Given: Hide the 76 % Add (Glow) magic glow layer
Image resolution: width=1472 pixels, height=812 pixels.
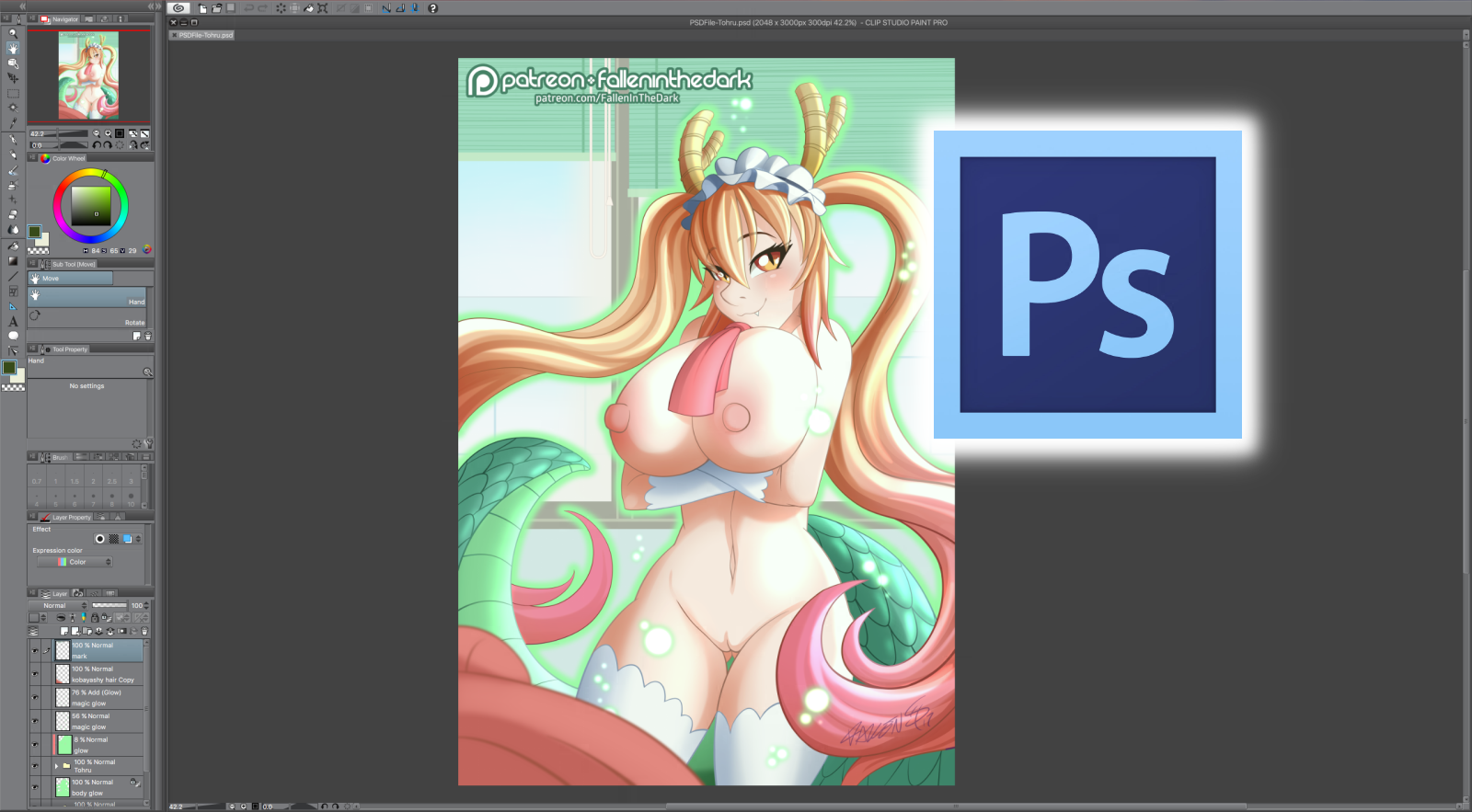Looking at the screenshot, I should tap(35, 698).
